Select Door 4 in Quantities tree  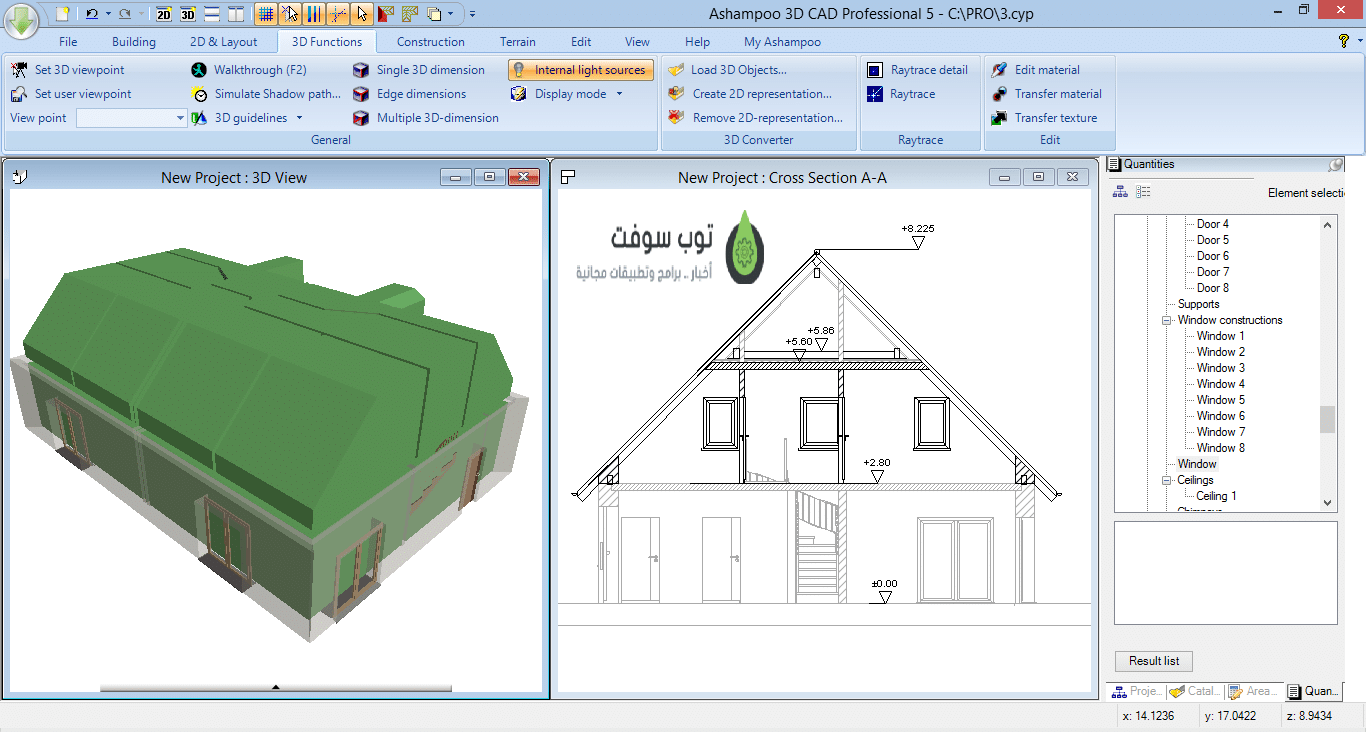point(1213,224)
